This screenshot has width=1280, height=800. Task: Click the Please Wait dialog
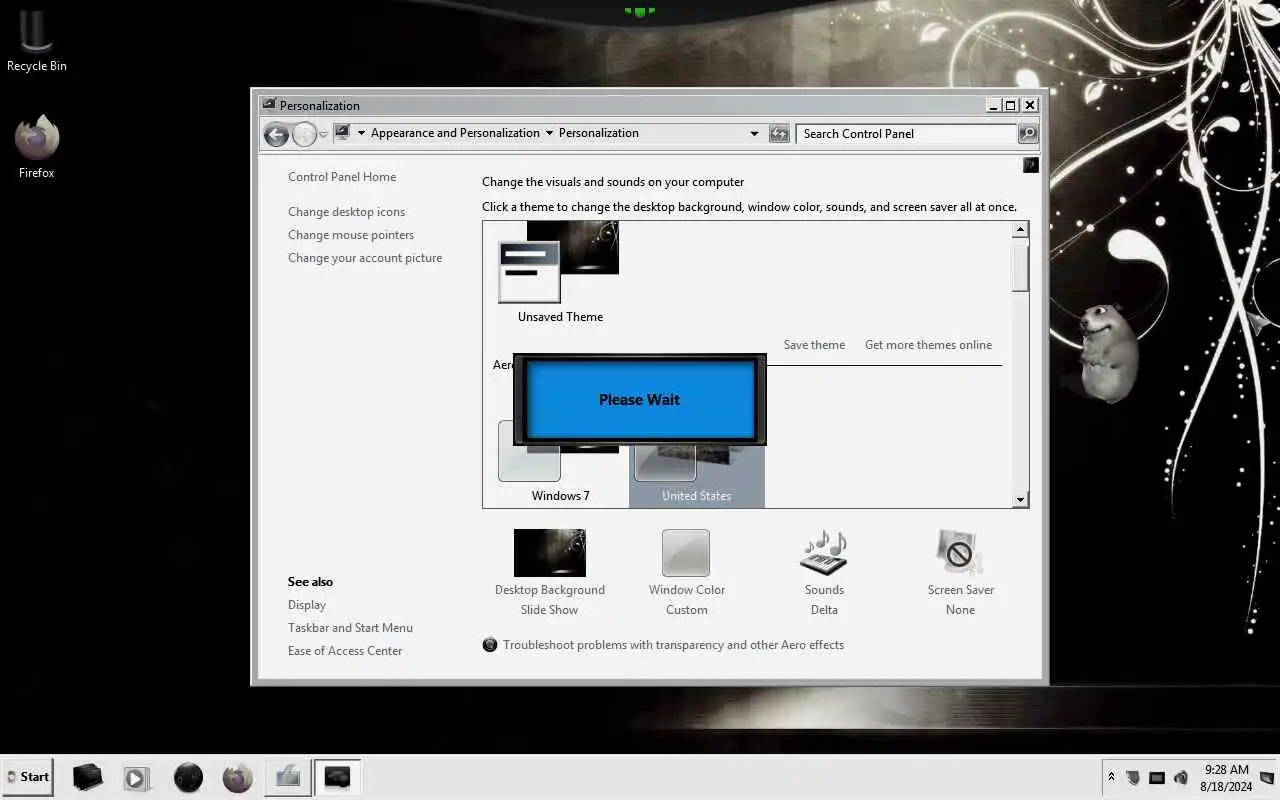[x=640, y=399]
